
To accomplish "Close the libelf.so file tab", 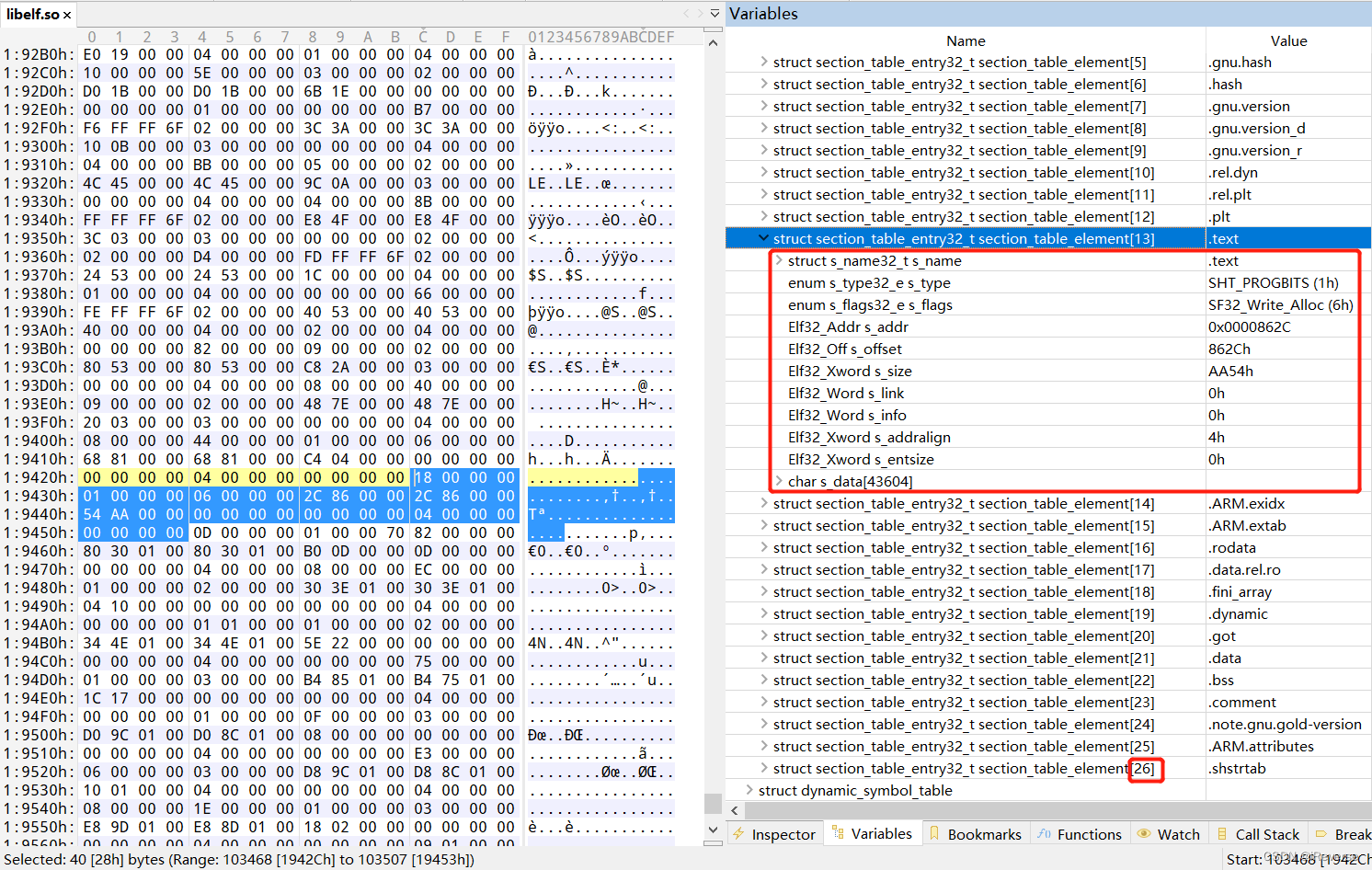I will [67, 15].
